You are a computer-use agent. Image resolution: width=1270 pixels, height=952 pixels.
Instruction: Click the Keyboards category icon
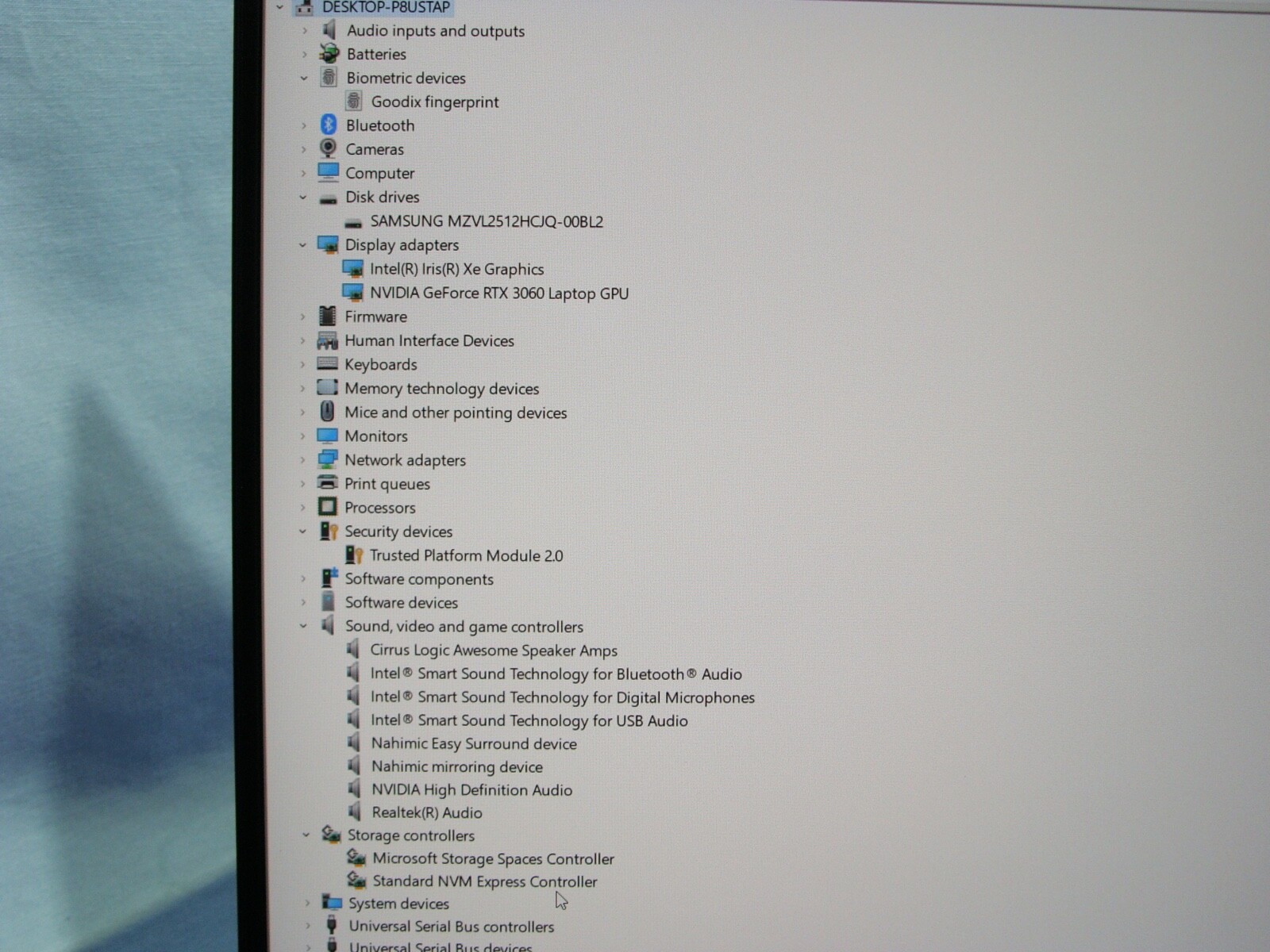click(328, 364)
